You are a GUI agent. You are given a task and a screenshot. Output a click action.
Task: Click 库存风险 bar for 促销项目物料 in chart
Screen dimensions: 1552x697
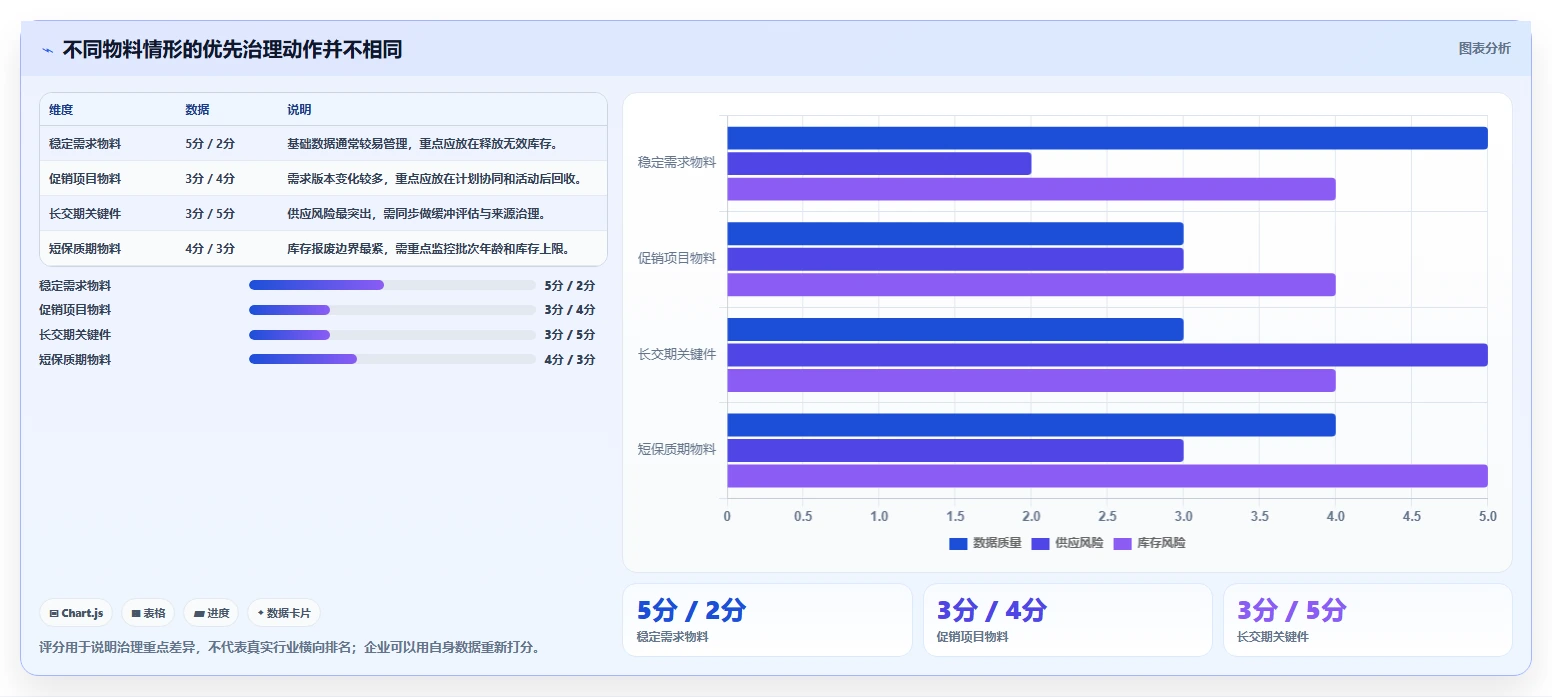coord(1031,285)
